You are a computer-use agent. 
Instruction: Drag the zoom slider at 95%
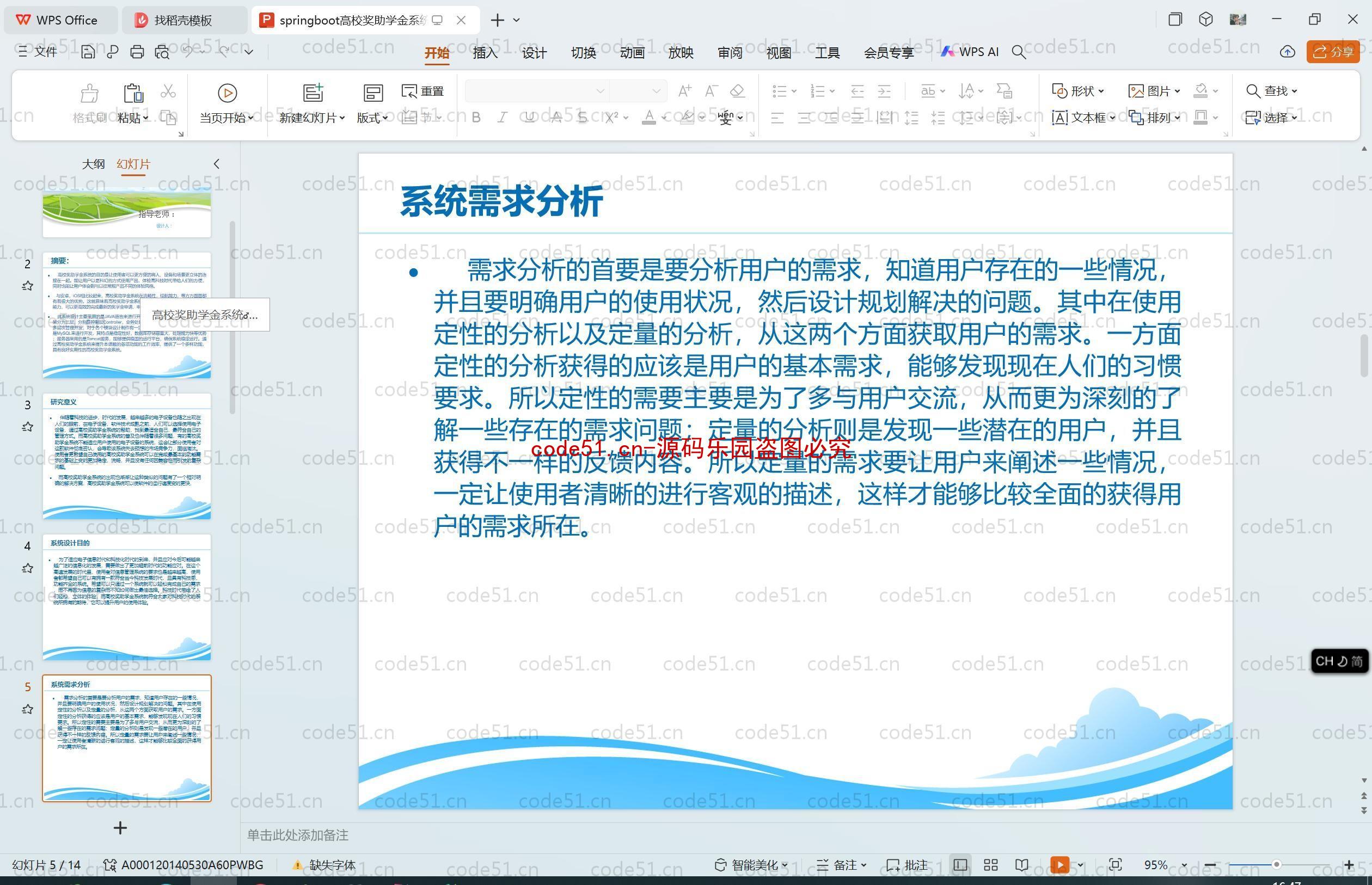[1290, 864]
